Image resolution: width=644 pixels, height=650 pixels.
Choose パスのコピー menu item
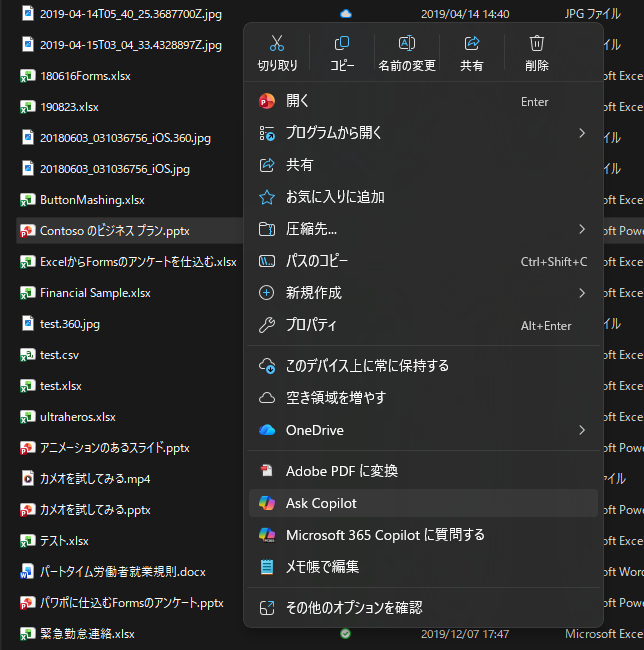tap(317, 261)
